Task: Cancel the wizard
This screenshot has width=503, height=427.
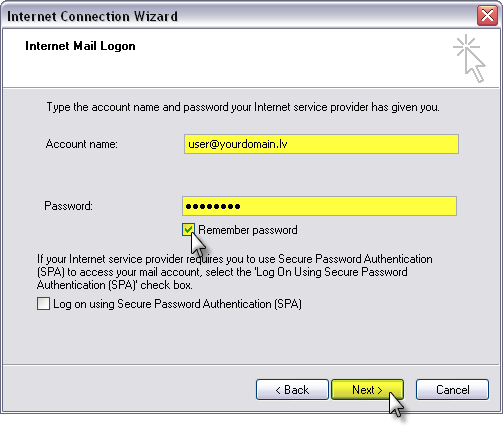Action: click(452, 389)
